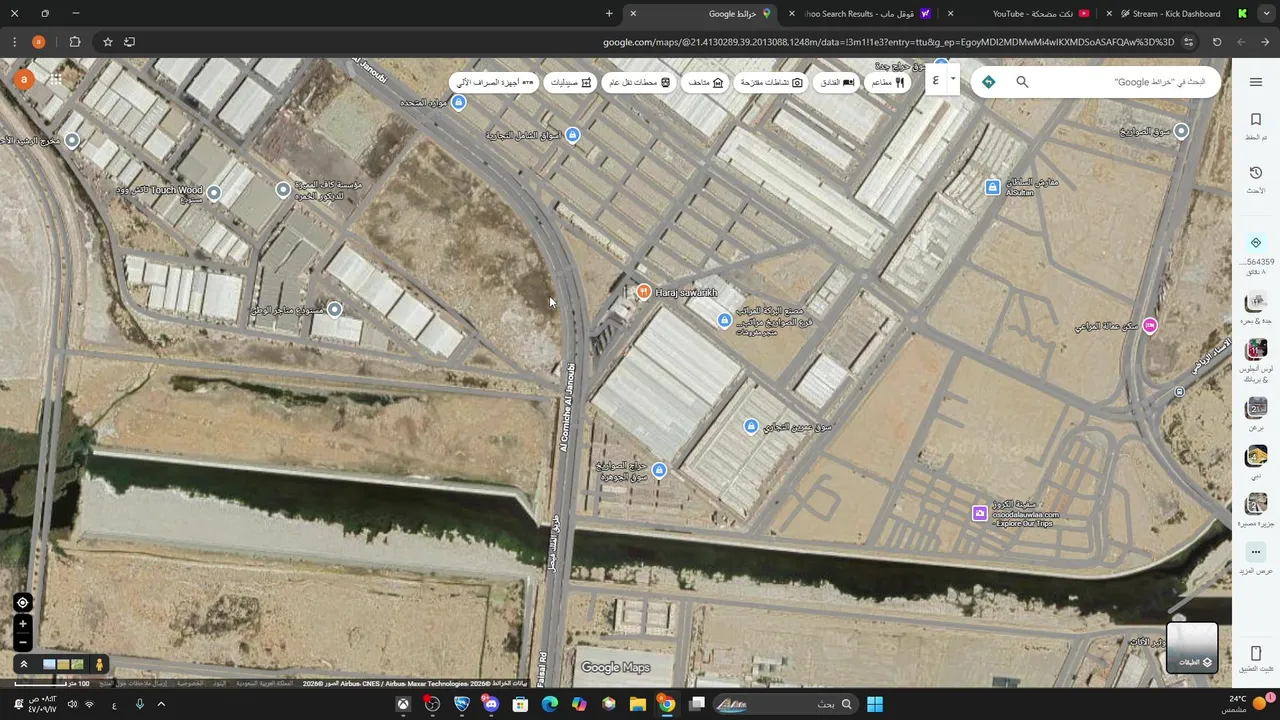Filter map by ATMs chip
1280x720 pixels.
click(495, 82)
